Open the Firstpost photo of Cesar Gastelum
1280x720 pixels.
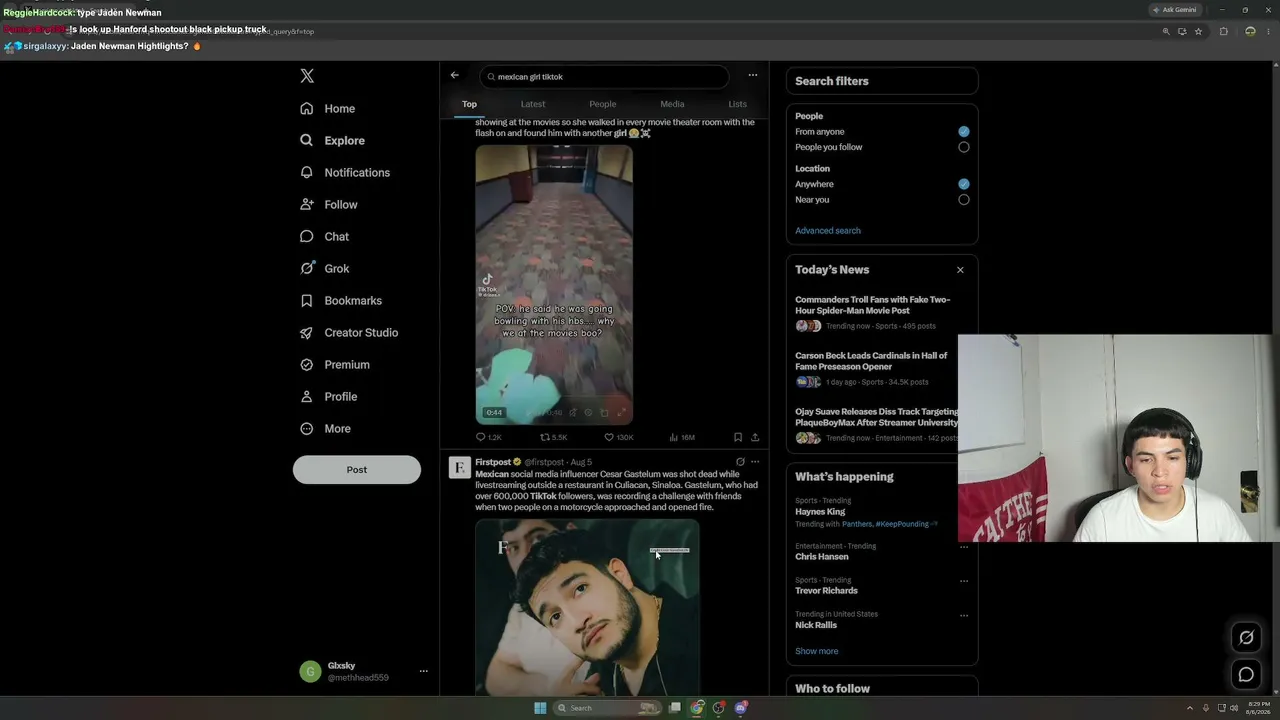click(587, 607)
